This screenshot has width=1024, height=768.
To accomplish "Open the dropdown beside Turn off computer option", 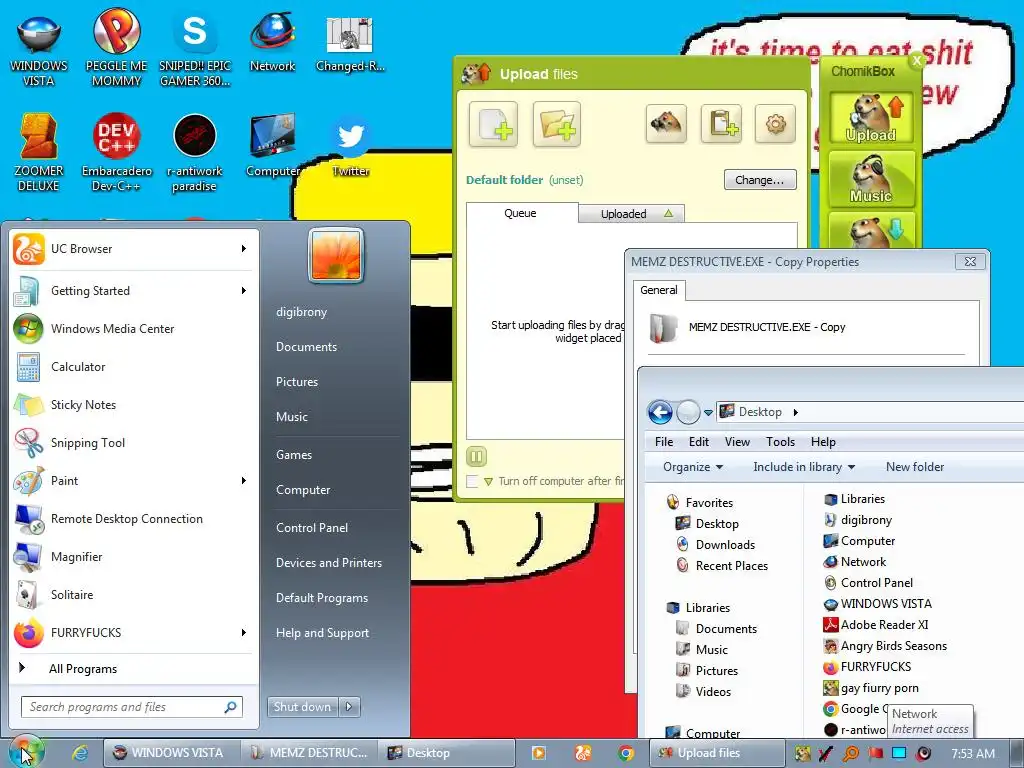I will (x=488, y=482).
